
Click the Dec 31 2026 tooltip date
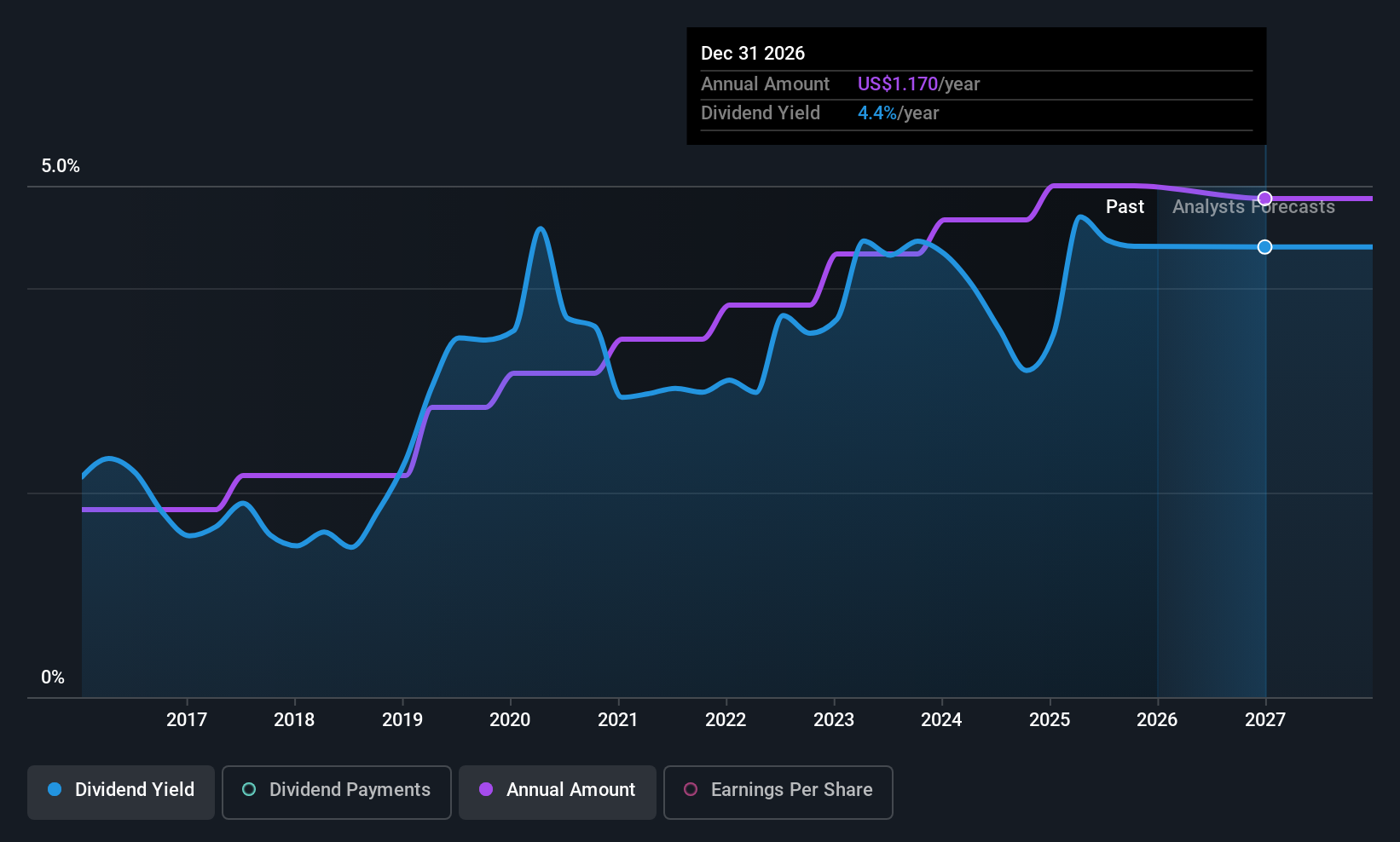tap(753, 54)
